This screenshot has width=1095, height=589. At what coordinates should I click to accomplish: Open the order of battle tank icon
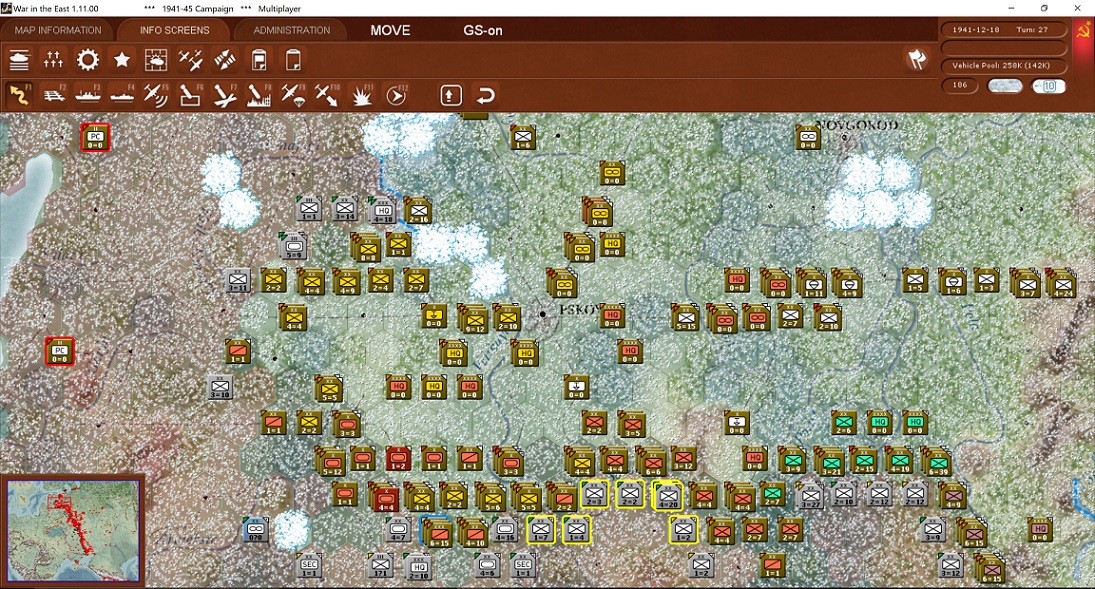click(19, 60)
